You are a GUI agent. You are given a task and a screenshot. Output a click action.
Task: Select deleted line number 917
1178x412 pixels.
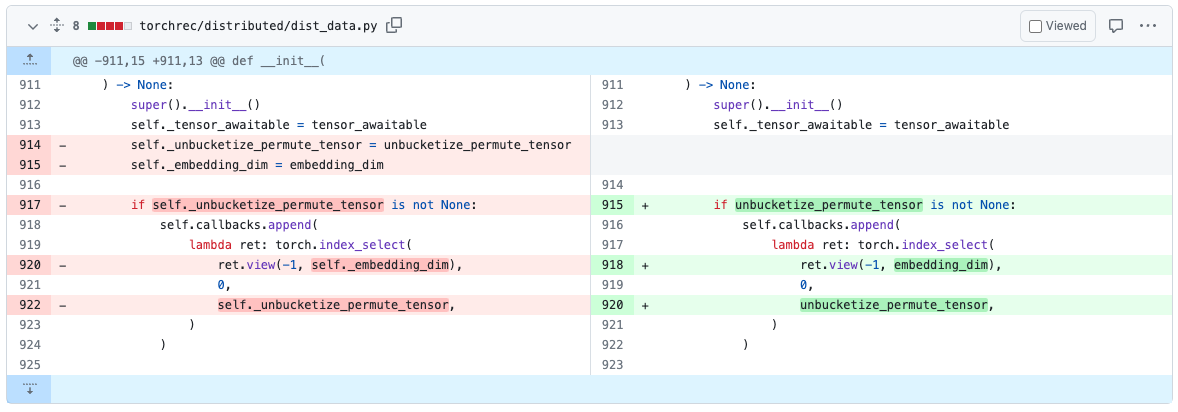29,205
